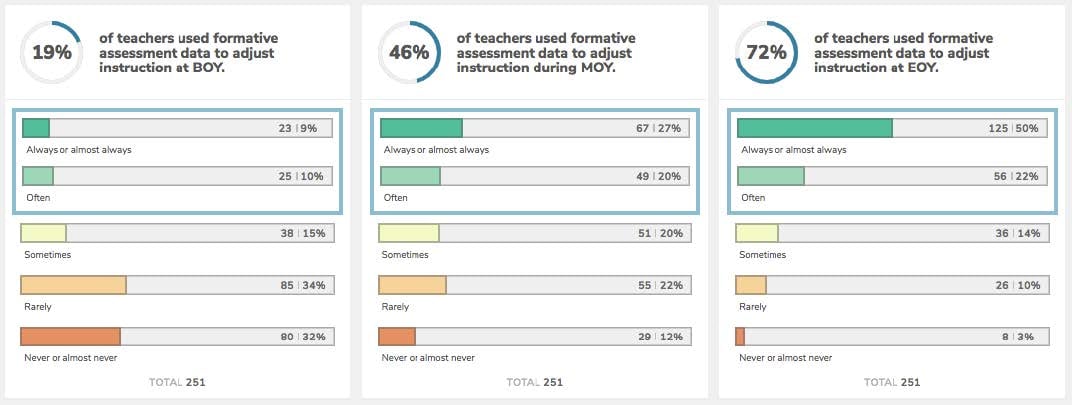Click the 72% donut chart
This screenshot has width=1072, height=405.
click(x=766, y=53)
